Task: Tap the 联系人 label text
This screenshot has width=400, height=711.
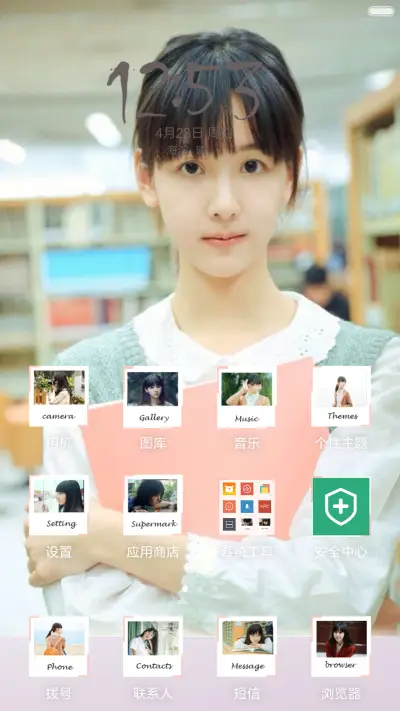Action: click(x=153, y=693)
